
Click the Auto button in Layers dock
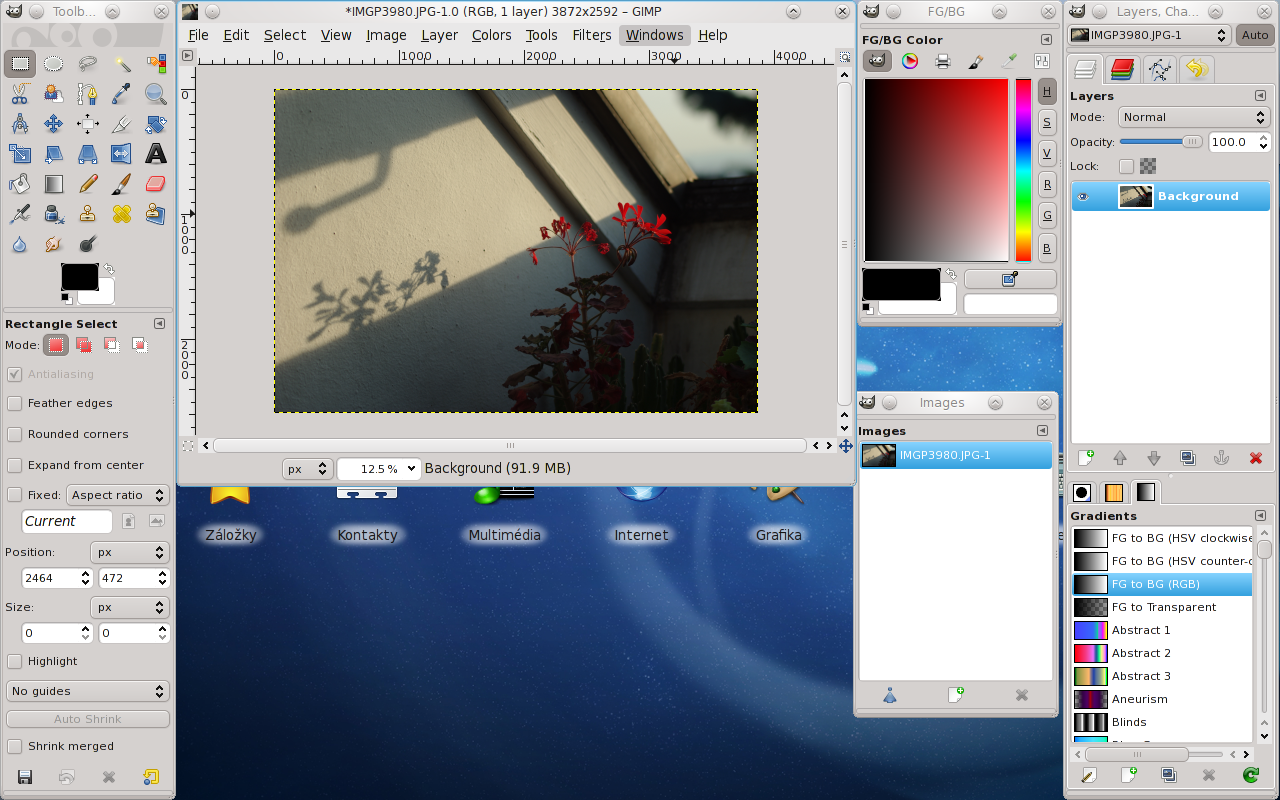point(1255,35)
